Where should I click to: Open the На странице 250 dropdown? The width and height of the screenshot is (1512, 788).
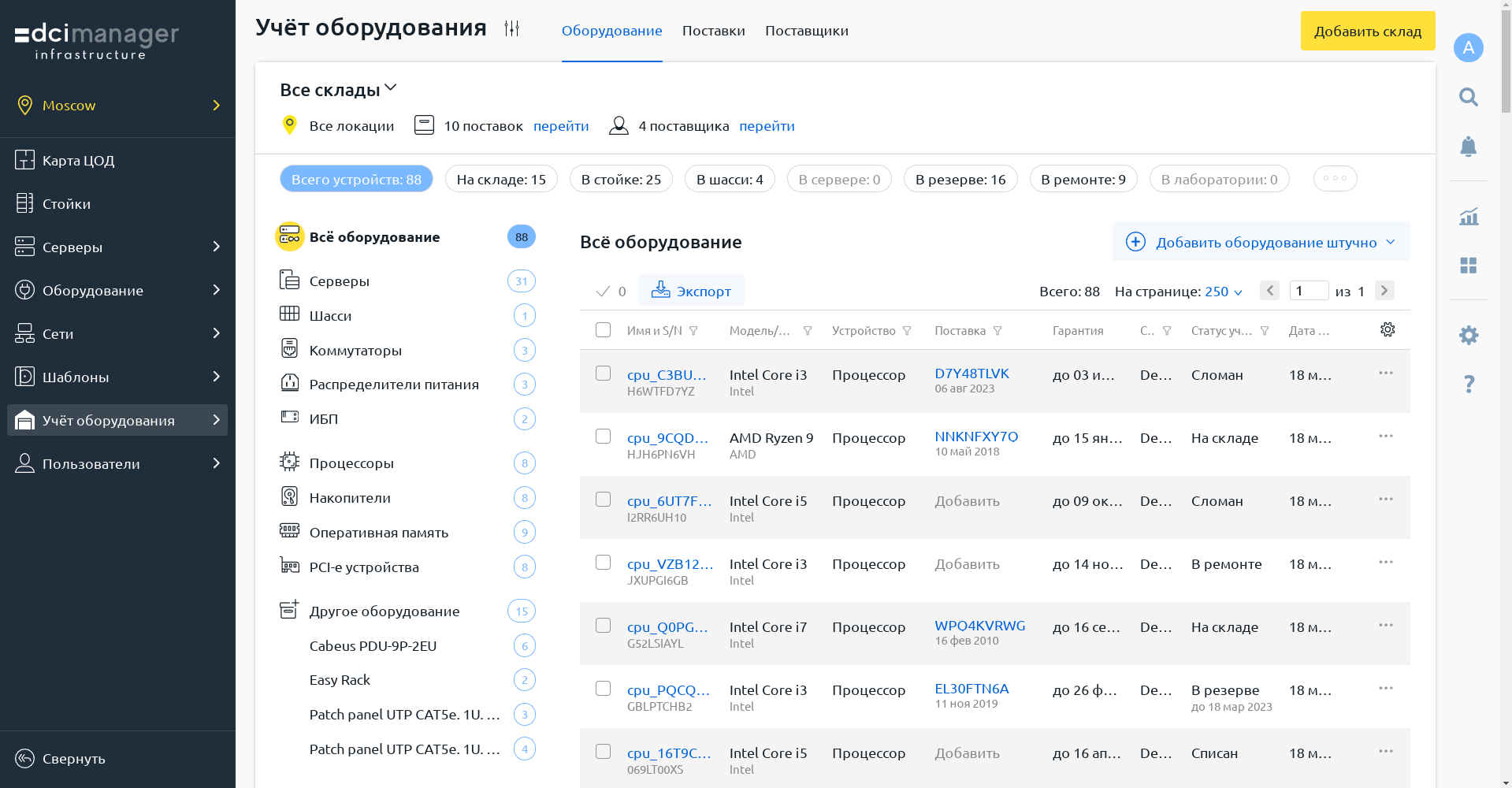click(1223, 292)
